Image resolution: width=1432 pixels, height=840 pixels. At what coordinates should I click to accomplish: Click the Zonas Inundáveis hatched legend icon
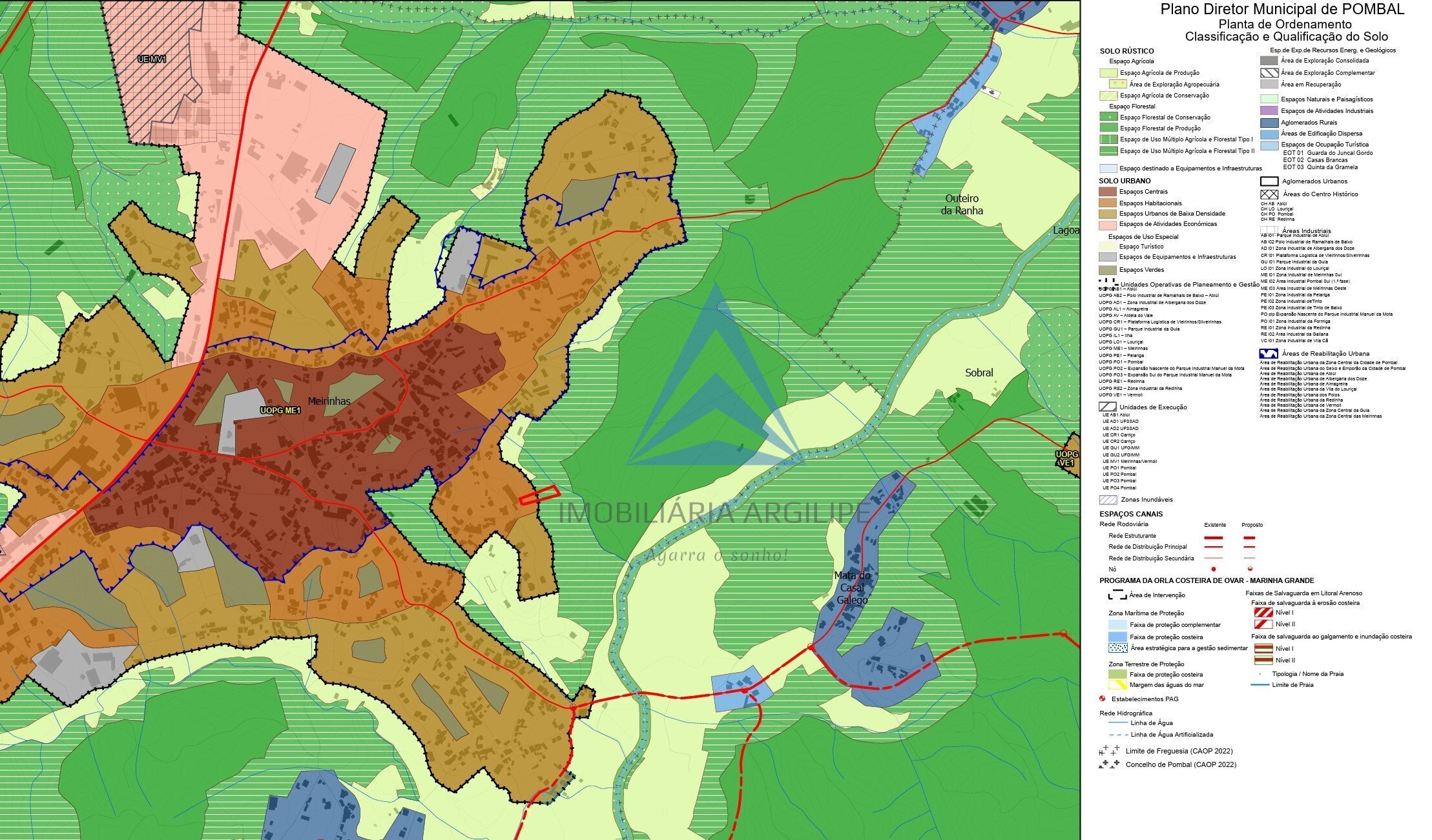1108,500
